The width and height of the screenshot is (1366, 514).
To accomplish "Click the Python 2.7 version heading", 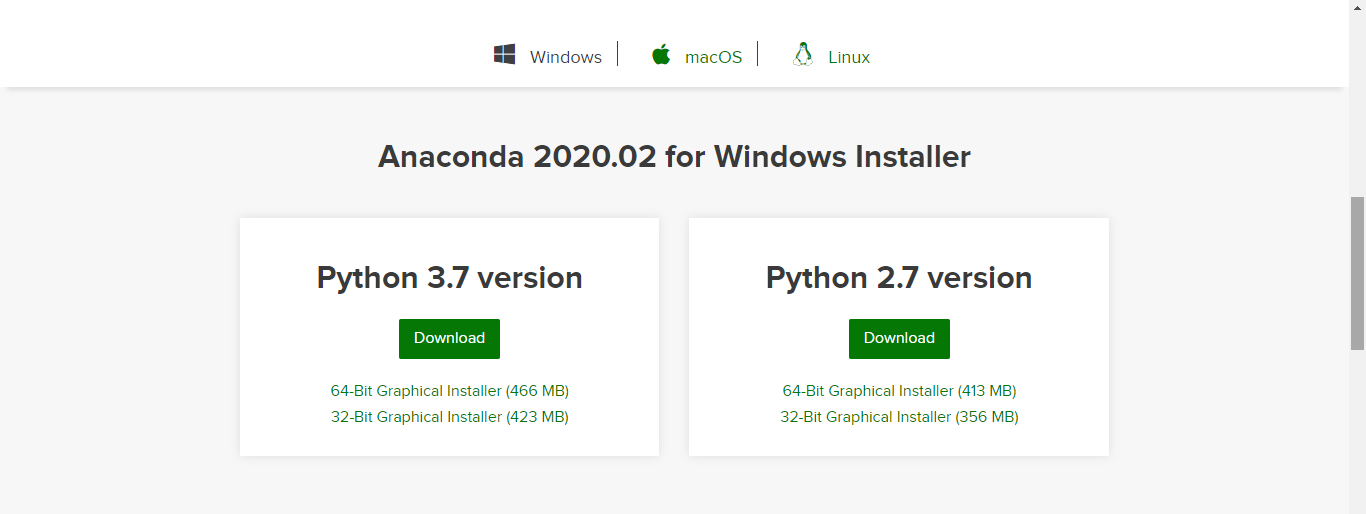I will coord(899,277).
